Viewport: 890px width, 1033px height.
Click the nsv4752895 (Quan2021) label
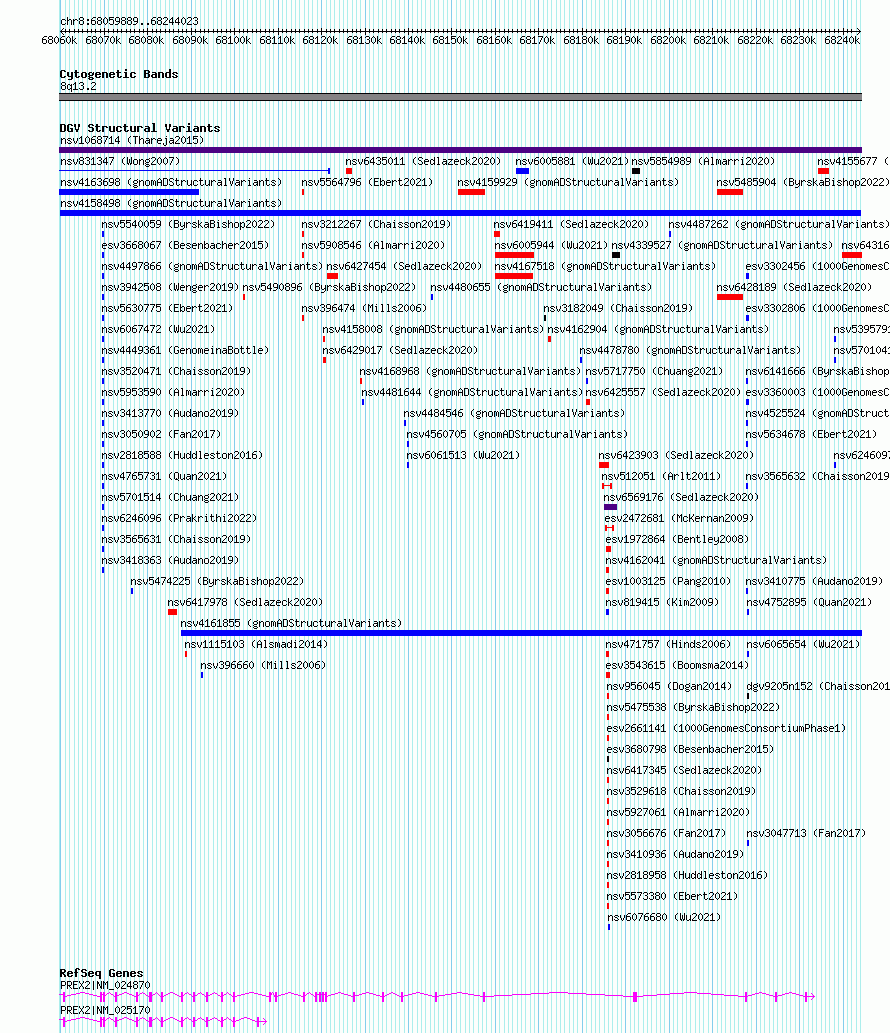point(808,604)
